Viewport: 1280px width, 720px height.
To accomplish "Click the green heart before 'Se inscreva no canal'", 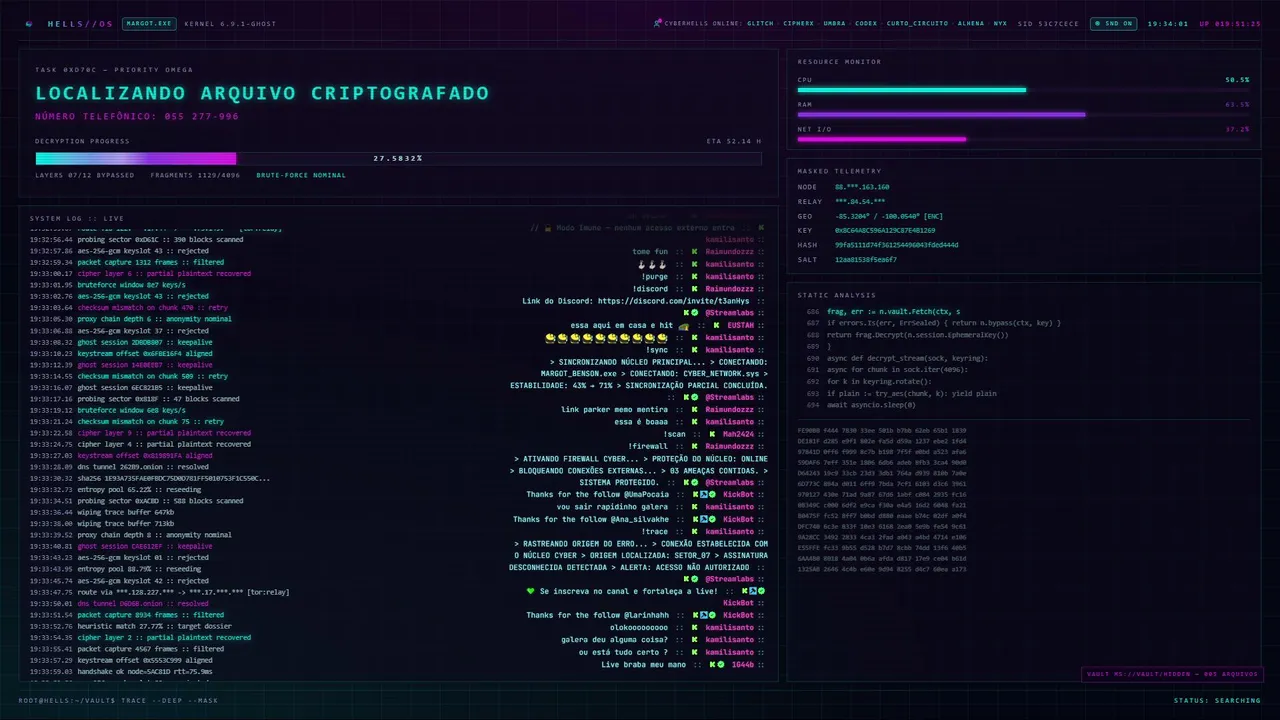I will 531,591.
